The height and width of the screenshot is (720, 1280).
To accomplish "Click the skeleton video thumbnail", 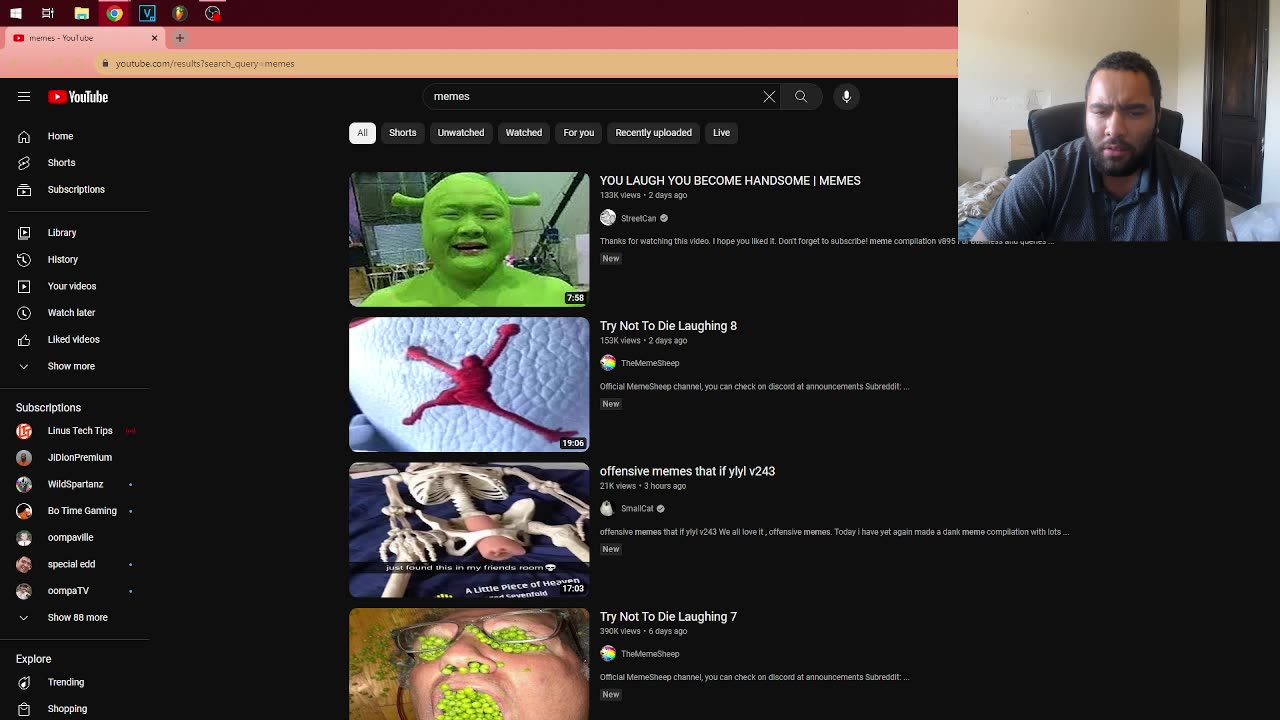I will coord(469,530).
